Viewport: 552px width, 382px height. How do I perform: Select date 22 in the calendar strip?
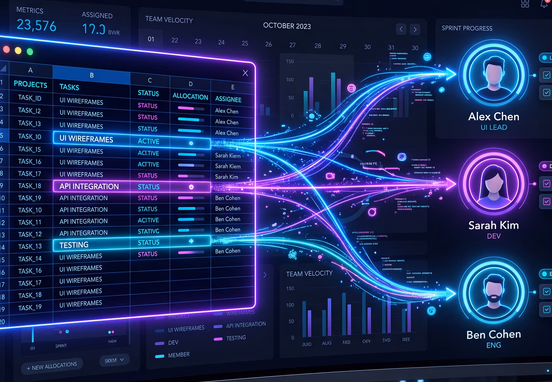point(175,40)
